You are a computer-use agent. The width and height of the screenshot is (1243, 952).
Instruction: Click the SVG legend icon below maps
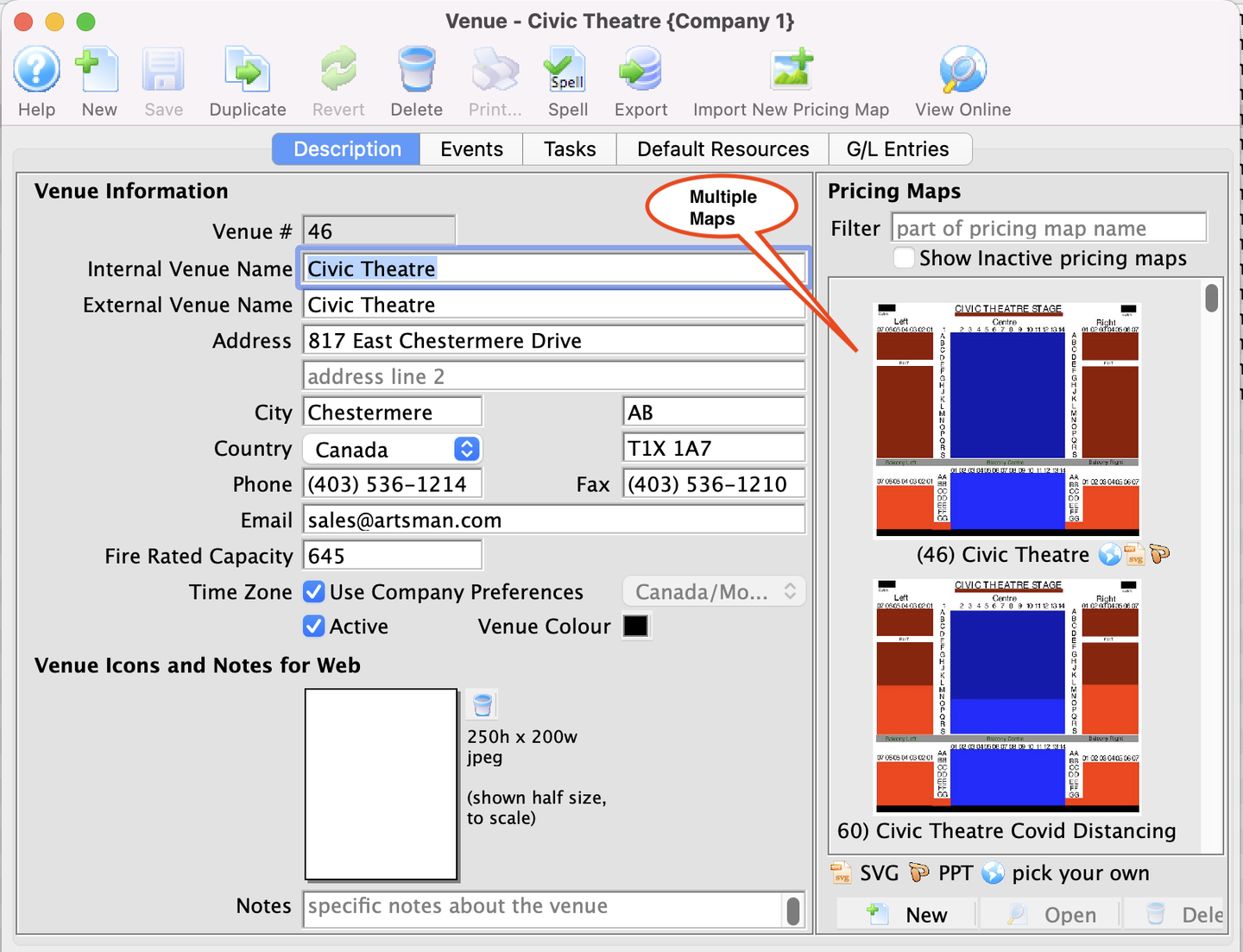(841, 873)
